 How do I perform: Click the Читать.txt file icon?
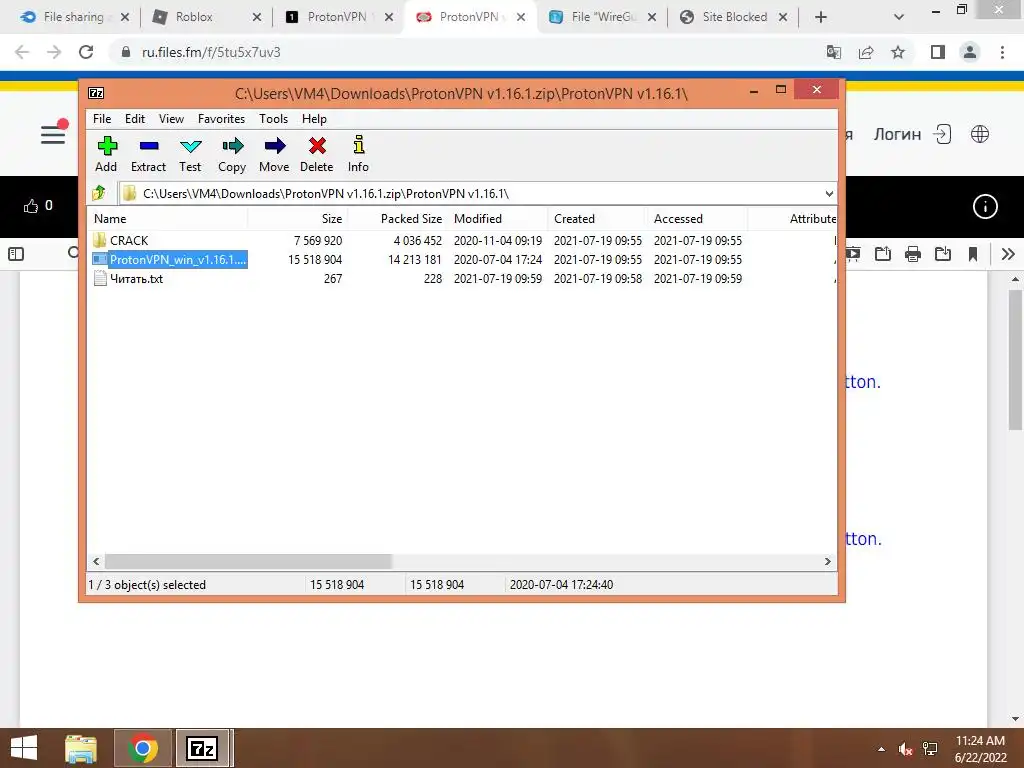(x=100, y=279)
